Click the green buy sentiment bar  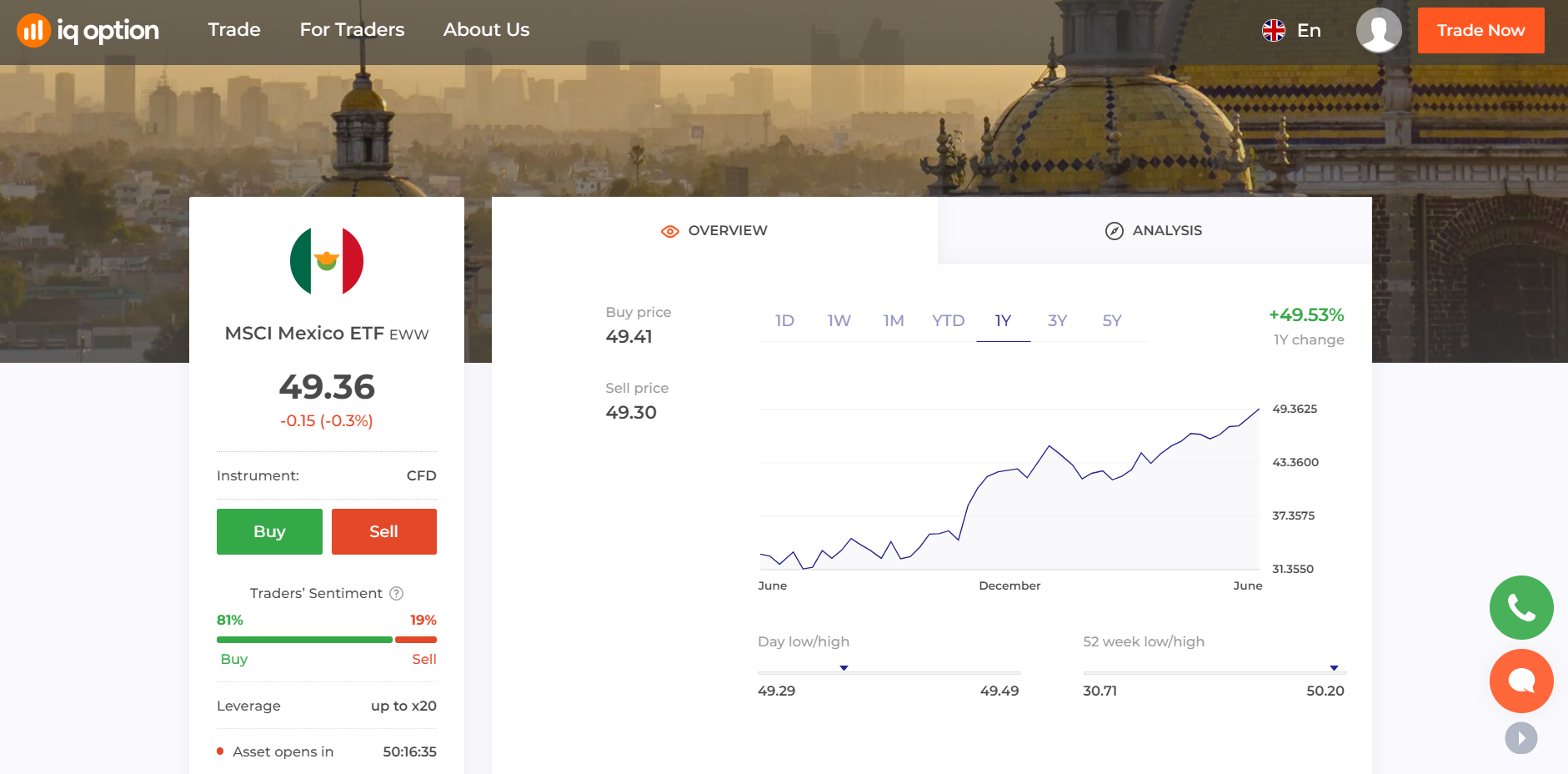tap(304, 640)
